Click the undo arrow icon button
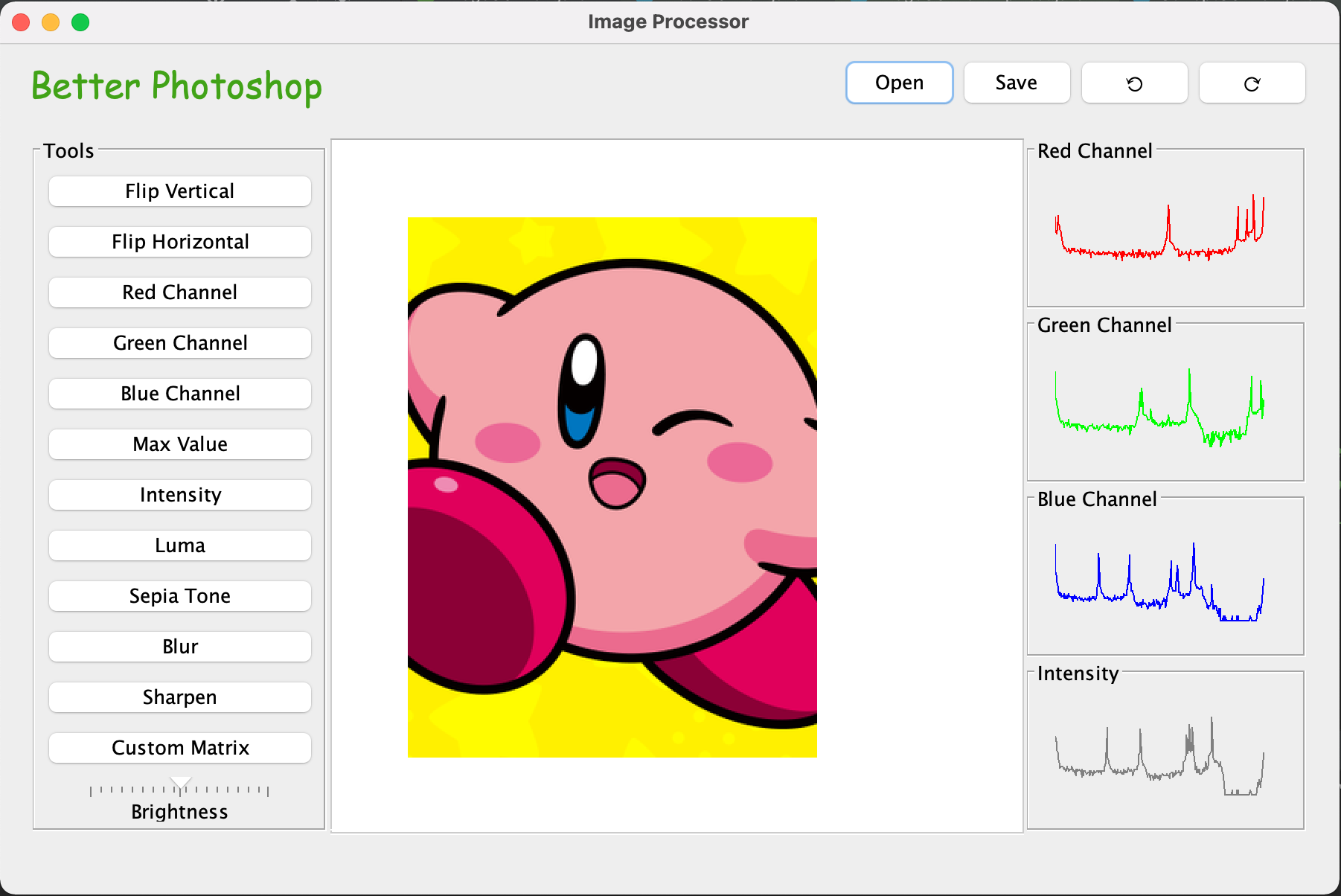The image size is (1341, 896). pyautogui.click(x=1134, y=83)
